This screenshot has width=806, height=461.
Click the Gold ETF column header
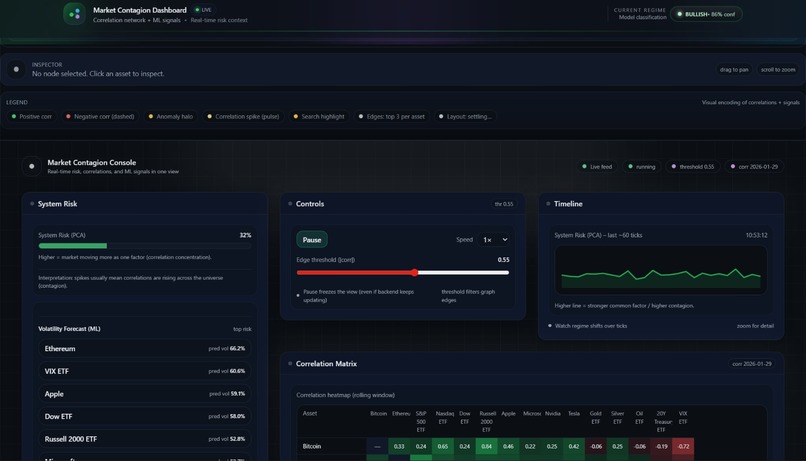[x=595, y=417]
